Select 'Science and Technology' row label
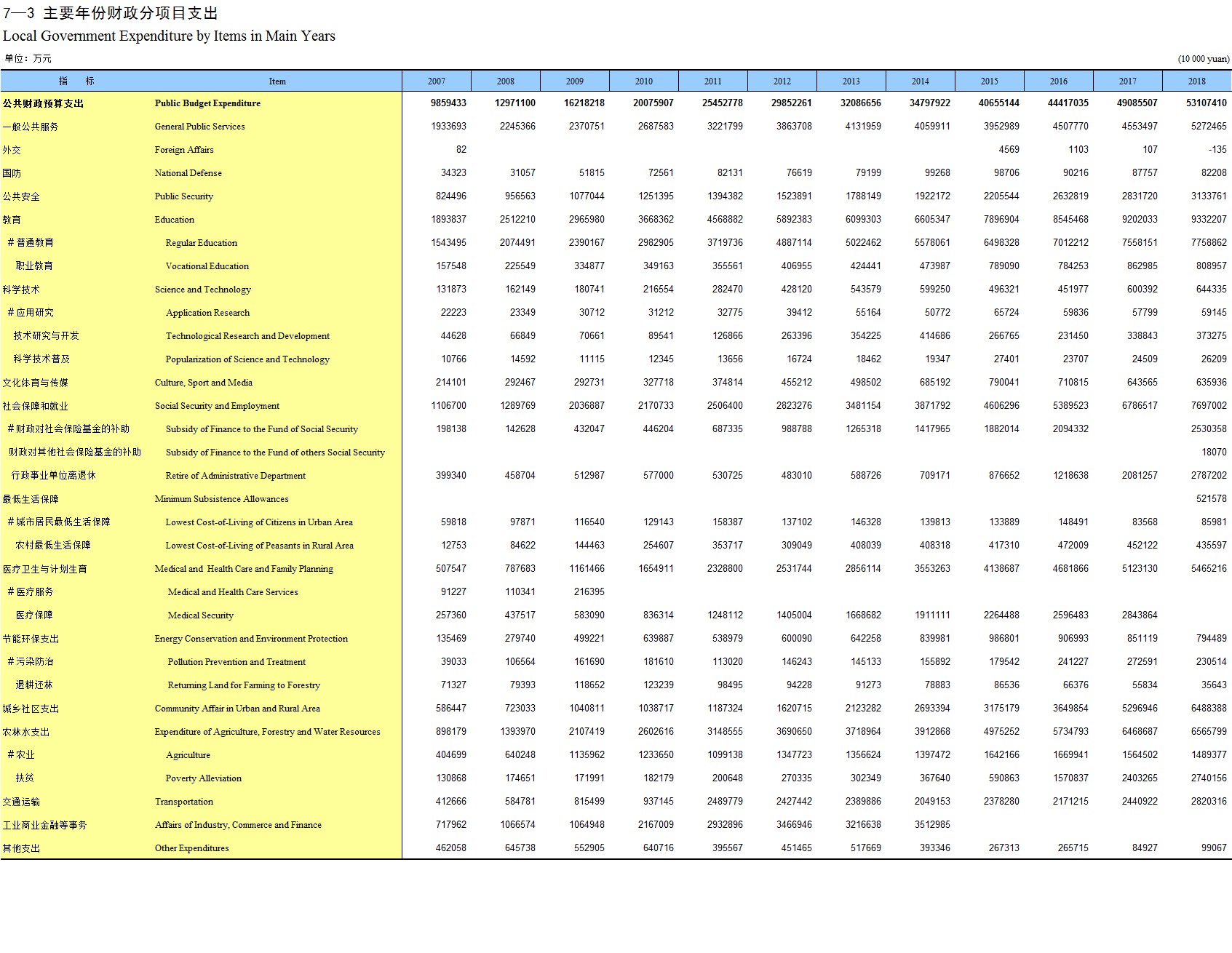Image resolution: width=1232 pixels, height=953 pixels. [202, 290]
